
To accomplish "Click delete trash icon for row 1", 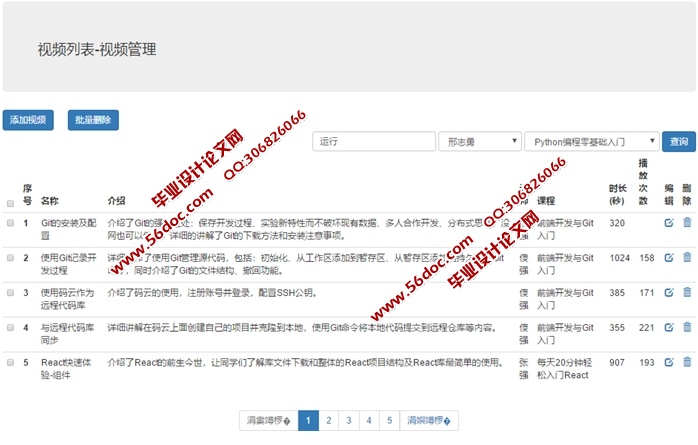I will point(687,223).
